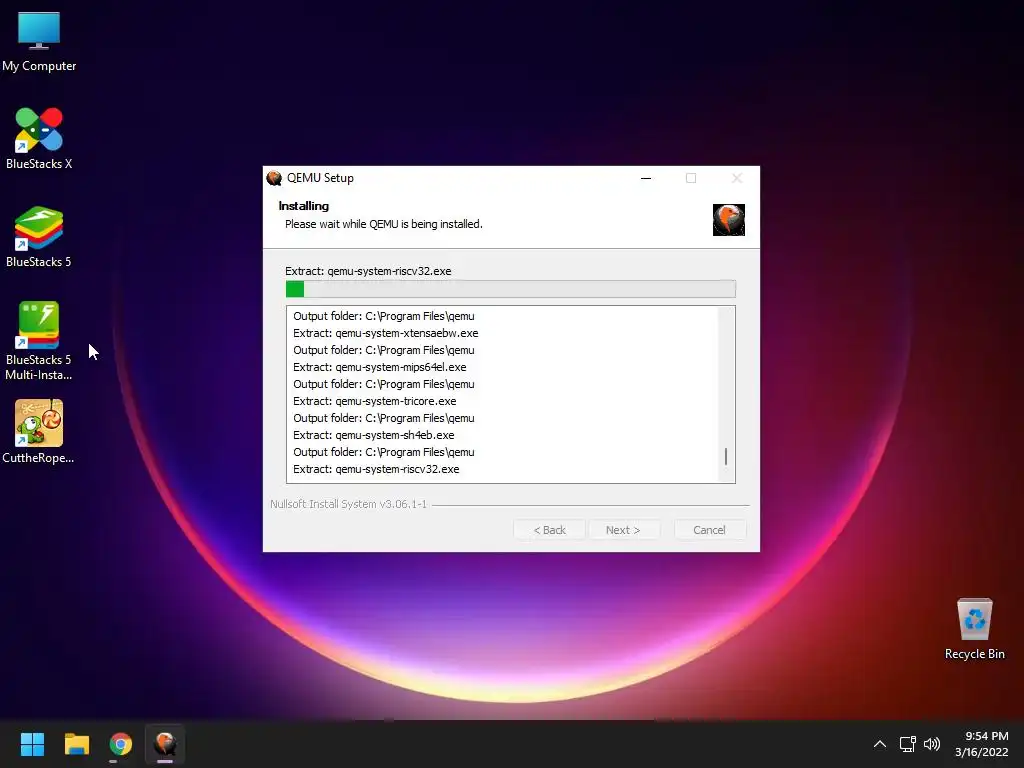Minimize the QEMU Setup window

[646, 178]
